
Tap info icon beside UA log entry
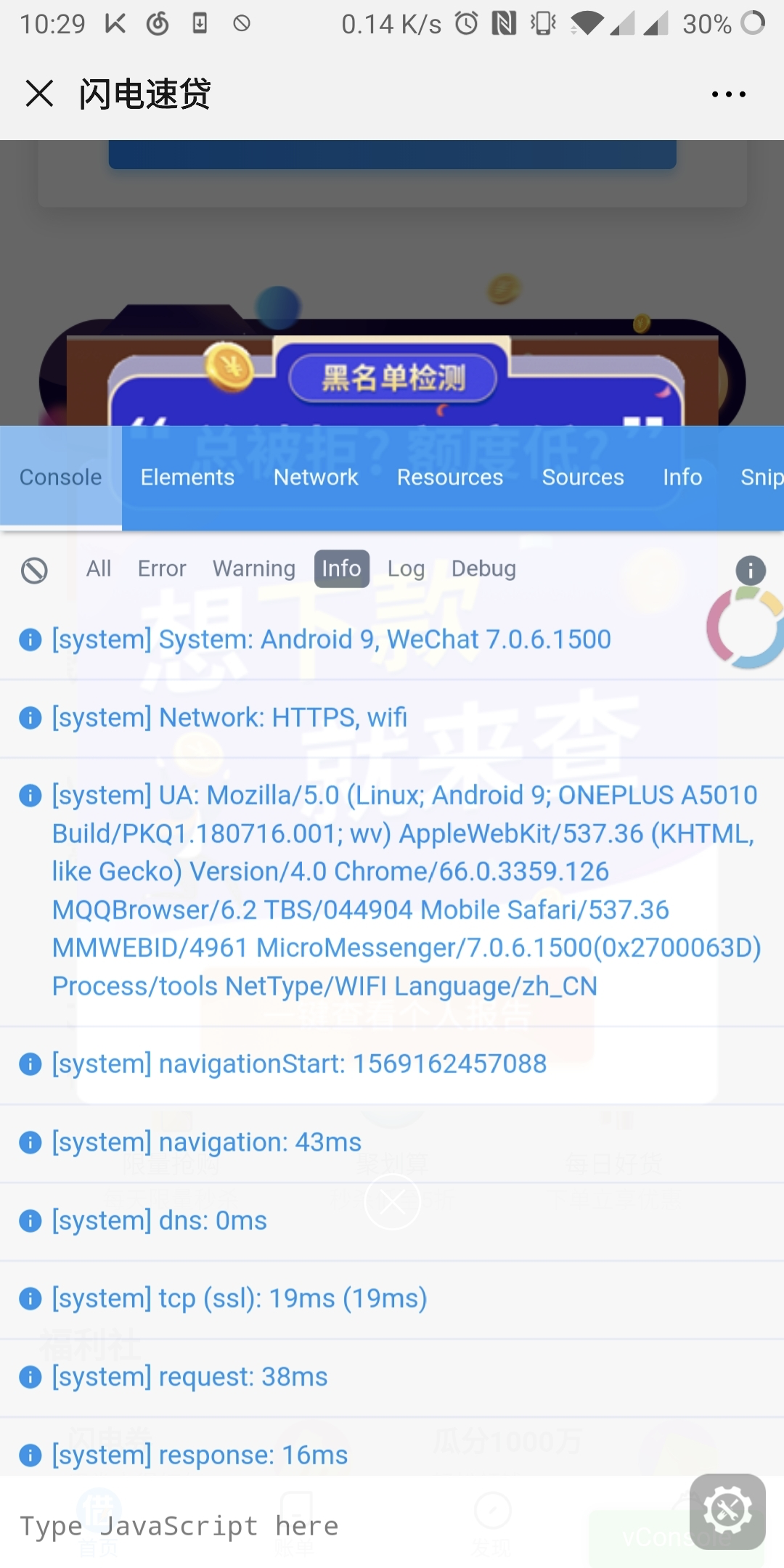30,796
